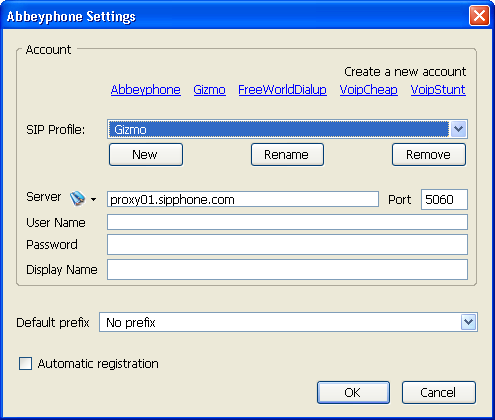Enable Automatic registration checkbox
This screenshot has width=495, height=420.
26,363
